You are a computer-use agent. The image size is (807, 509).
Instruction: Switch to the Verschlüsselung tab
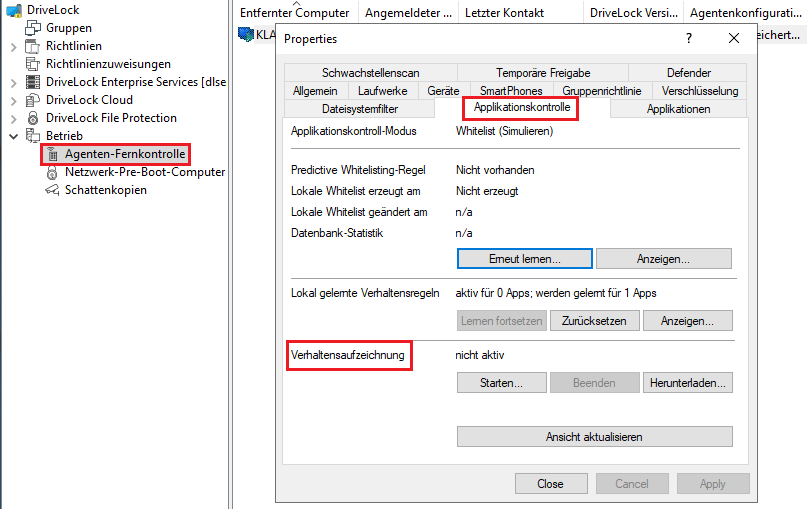pos(700,91)
